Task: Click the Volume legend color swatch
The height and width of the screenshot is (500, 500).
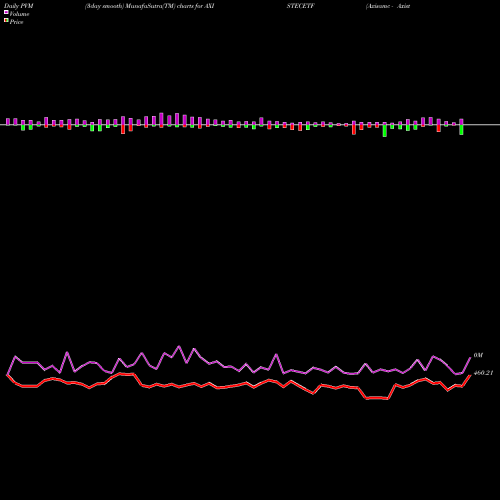Action: click(6, 12)
